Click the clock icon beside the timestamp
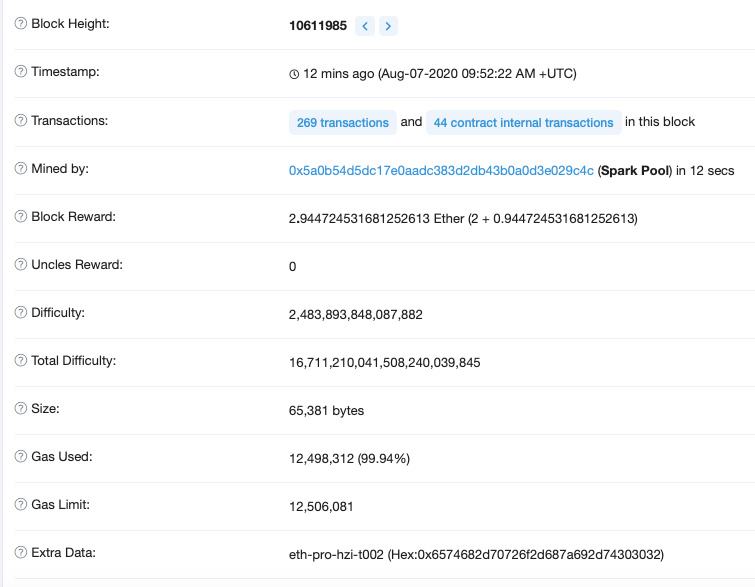This screenshot has height=587, width=755. tap(294, 74)
